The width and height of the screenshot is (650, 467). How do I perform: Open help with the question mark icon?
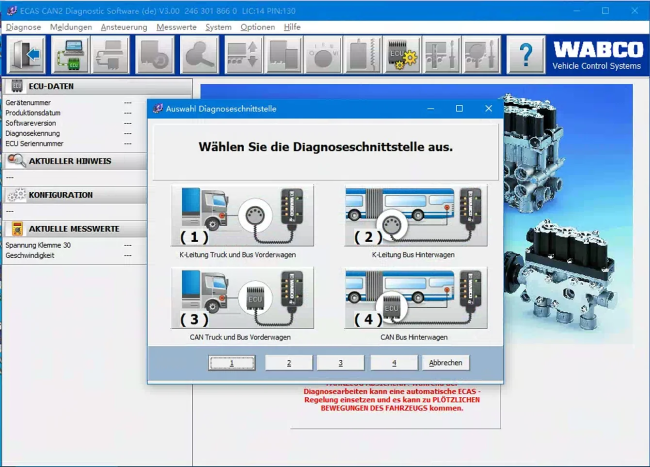[526, 54]
